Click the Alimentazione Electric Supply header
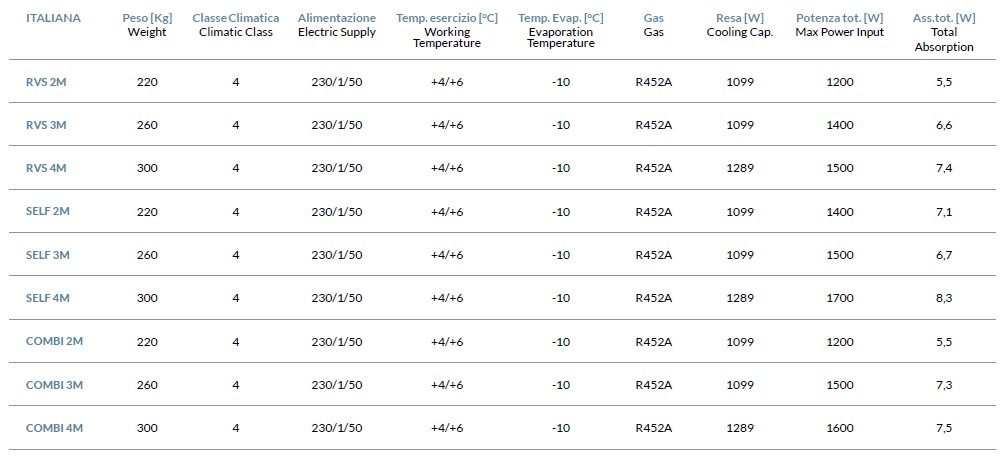Image resolution: width=1007 pixels, height=457 pixels. click(x=337, y=25)
